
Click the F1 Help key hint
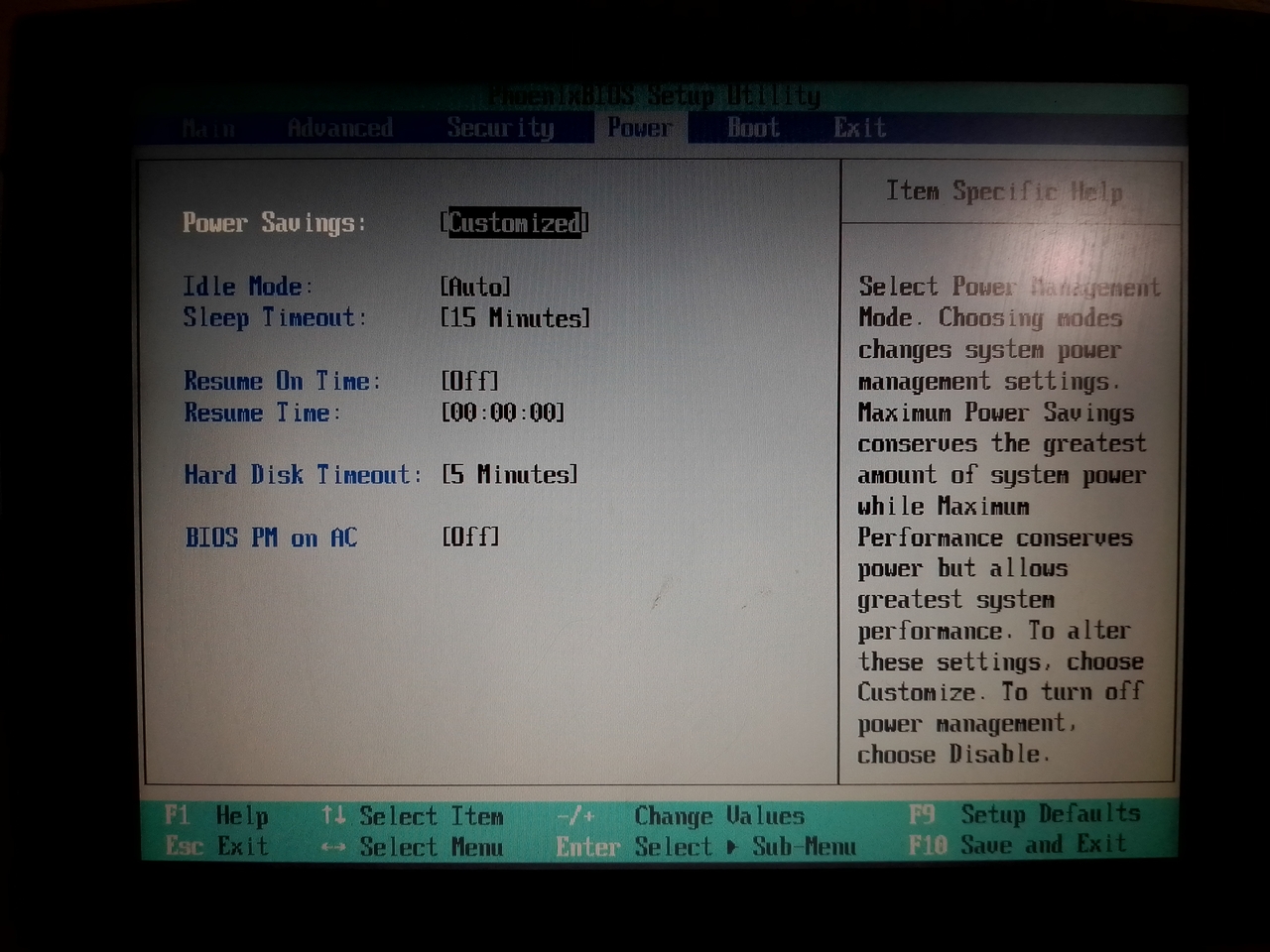pos(217,815)
